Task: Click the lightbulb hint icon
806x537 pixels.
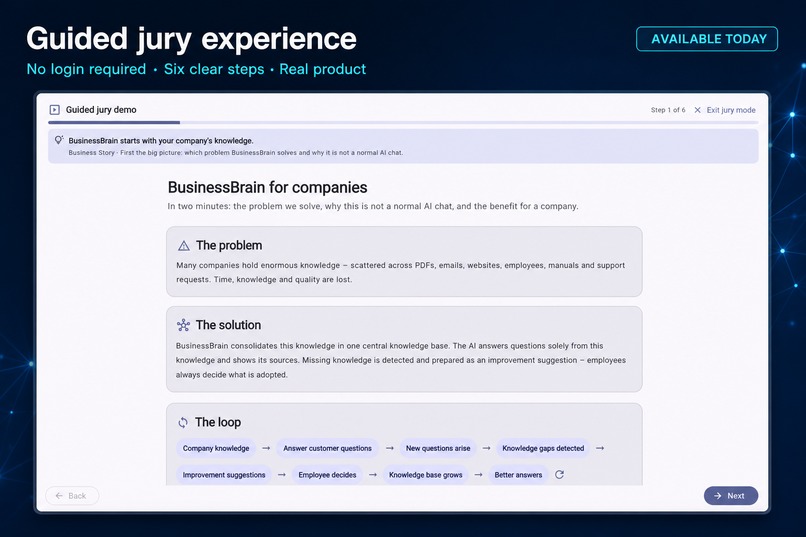Action: point(59,140)
